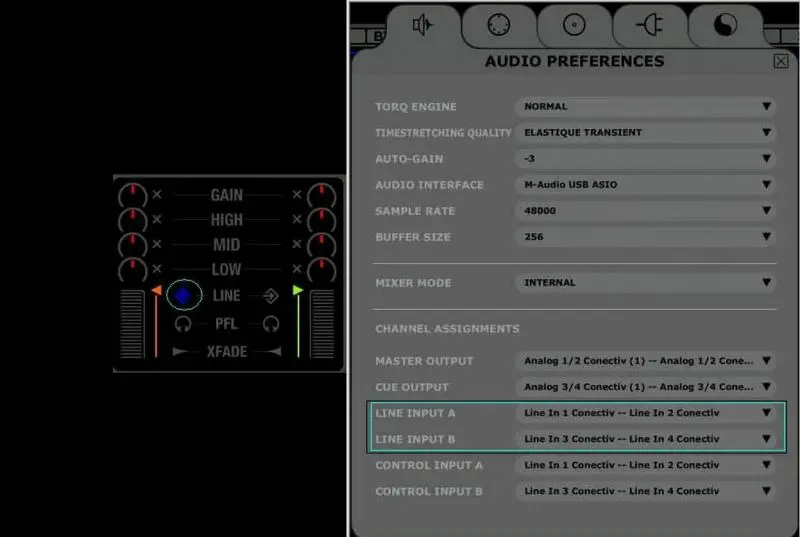Open the MIDI preferences tab
The image size is (800, 537).
498,25
